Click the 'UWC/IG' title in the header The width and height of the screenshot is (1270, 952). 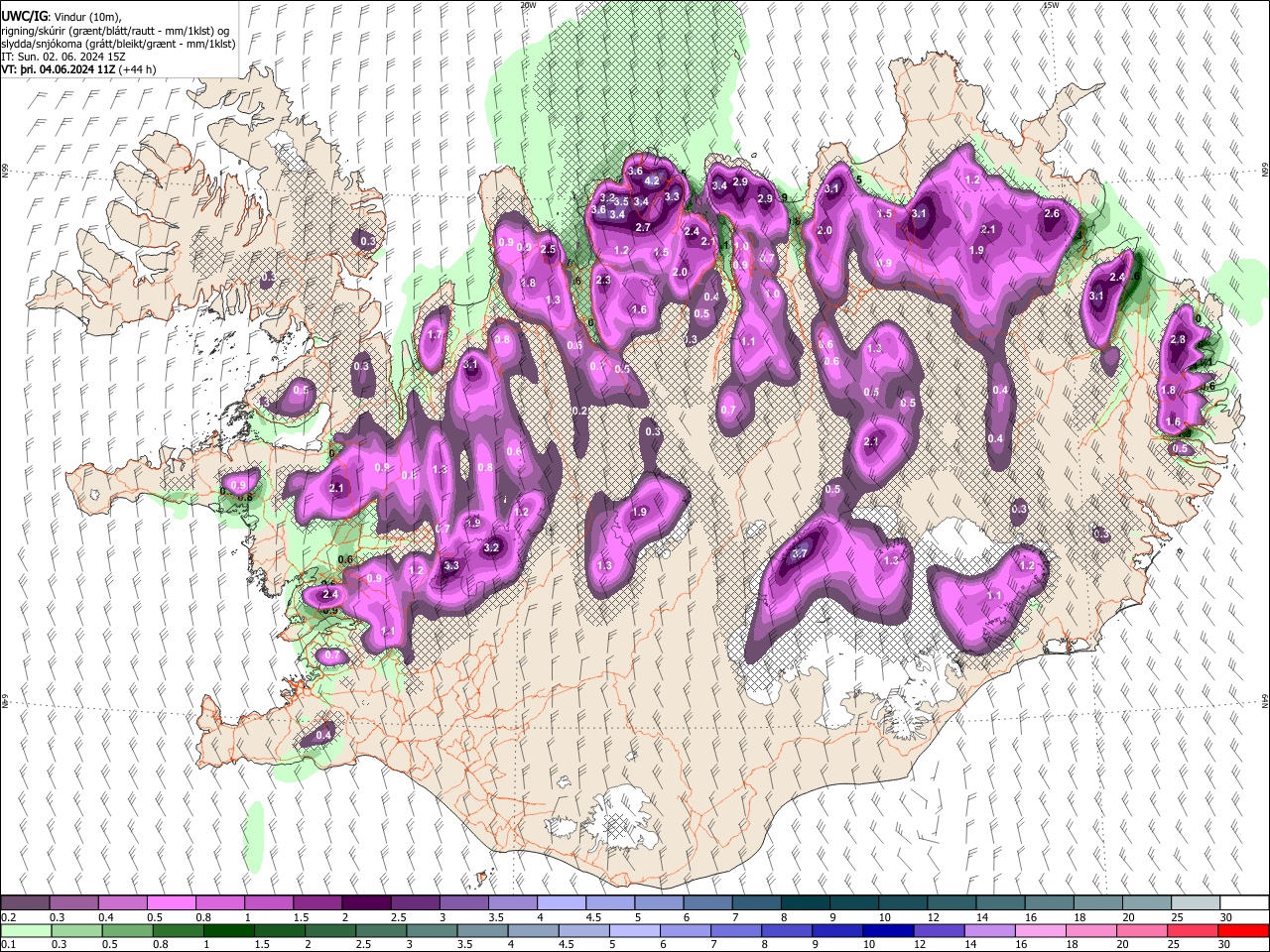click(x=24, y=16)
